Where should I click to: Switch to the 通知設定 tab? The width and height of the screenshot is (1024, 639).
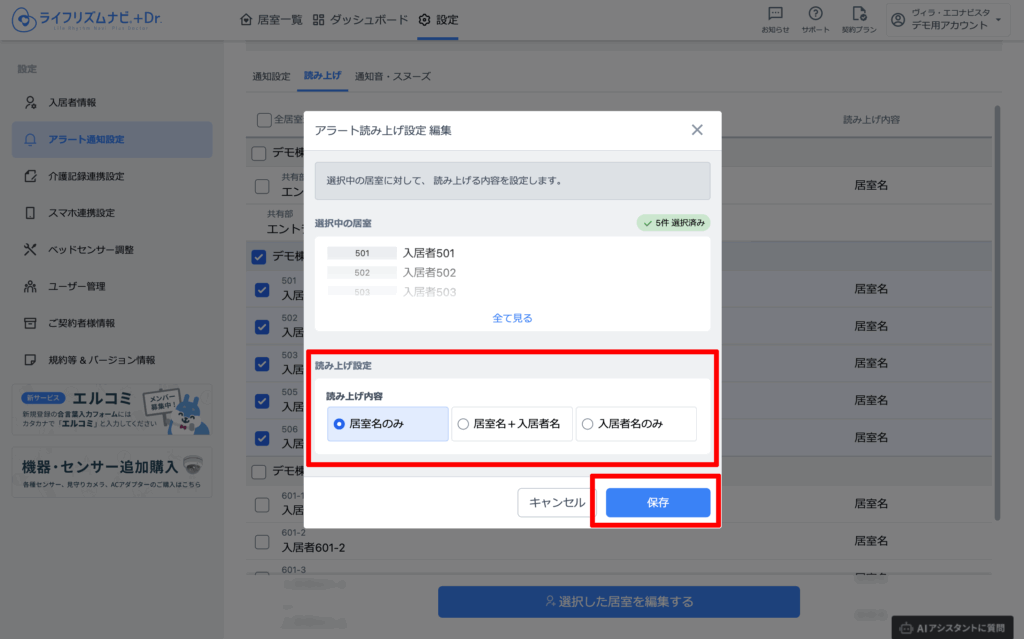pyautogui.click(x=271, y=76)
